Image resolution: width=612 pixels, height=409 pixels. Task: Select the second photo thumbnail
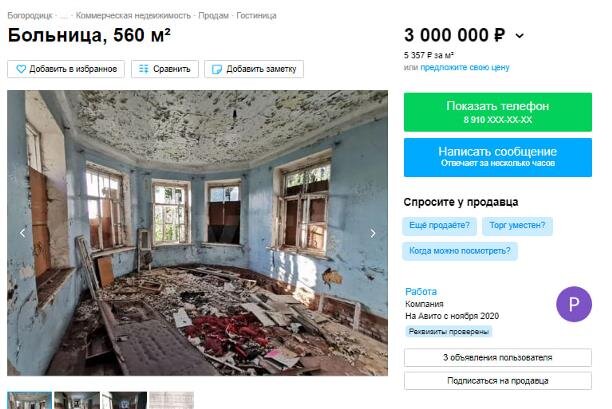pos(77,400)
